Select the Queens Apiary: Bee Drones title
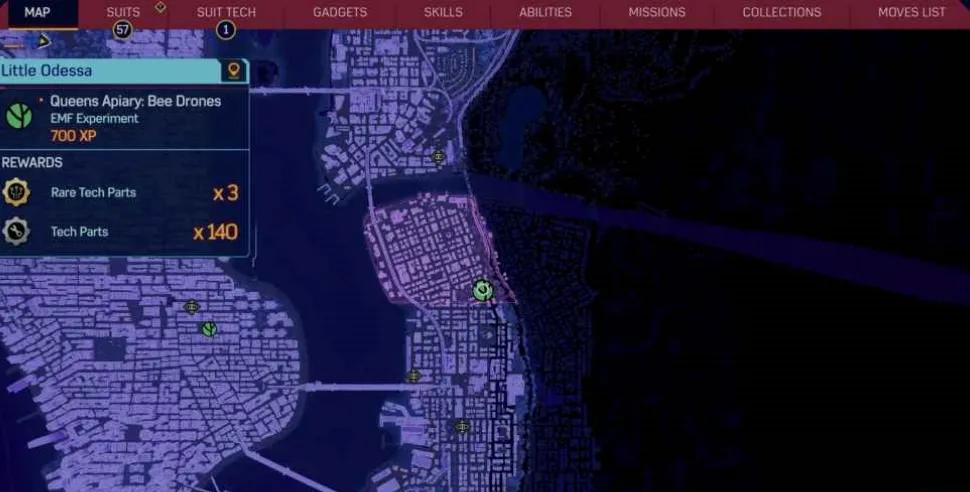The height and width of the screenshot is (492, 970). coord(135,101)
